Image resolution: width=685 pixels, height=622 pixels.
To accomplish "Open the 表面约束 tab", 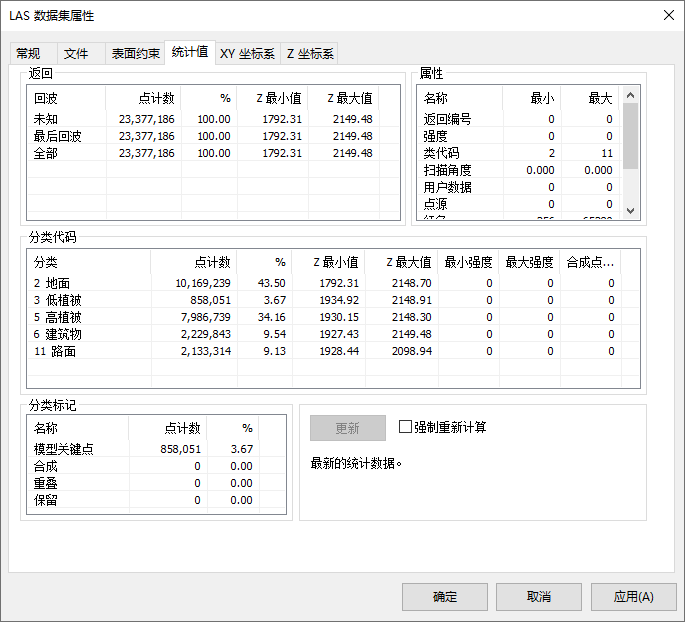I will 135,54.
